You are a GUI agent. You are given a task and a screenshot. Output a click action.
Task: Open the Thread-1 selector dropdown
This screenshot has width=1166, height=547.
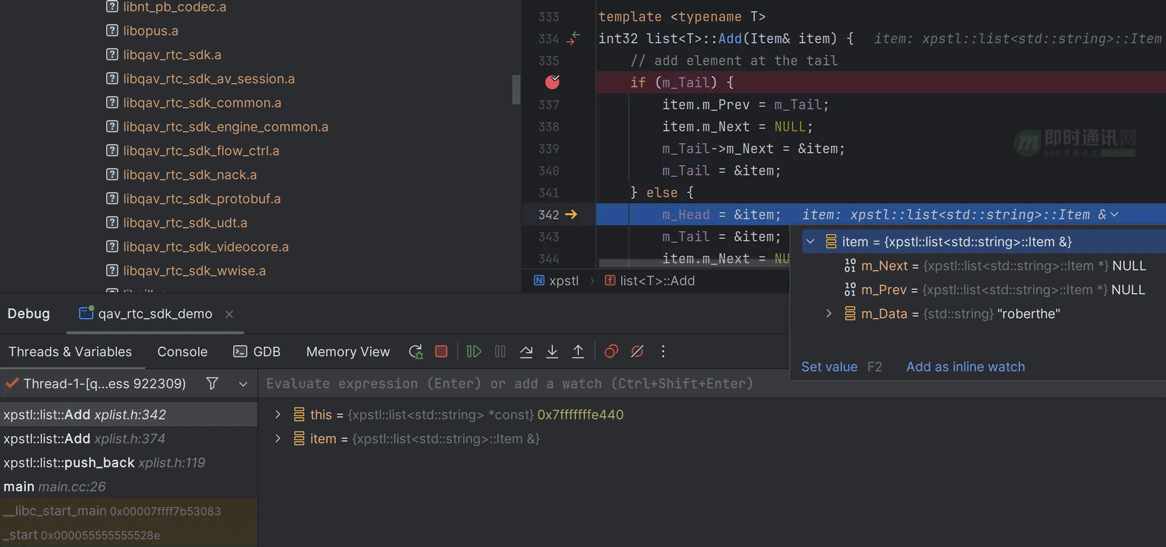coord(243,384)
